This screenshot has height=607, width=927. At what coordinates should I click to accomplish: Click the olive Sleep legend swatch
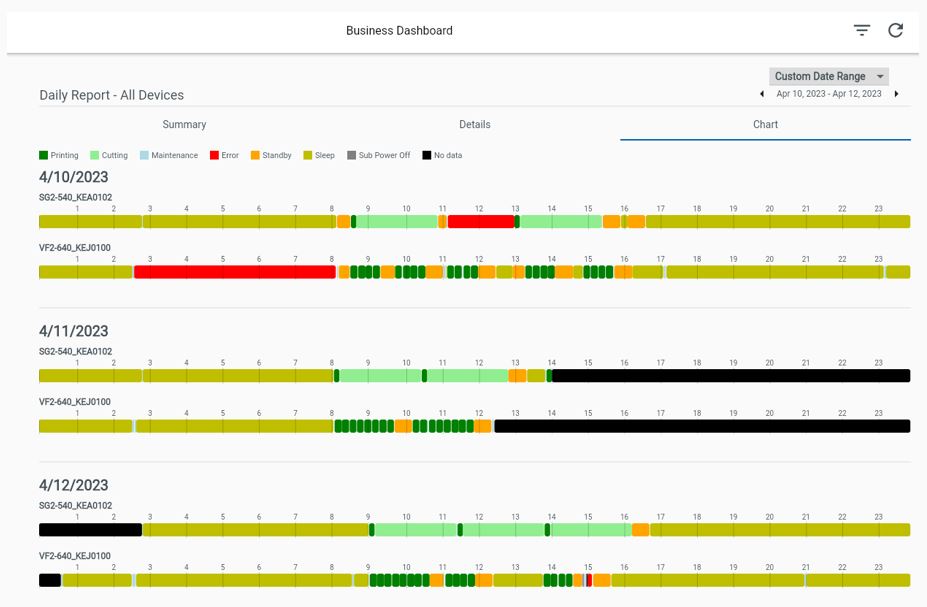(307, 155)
